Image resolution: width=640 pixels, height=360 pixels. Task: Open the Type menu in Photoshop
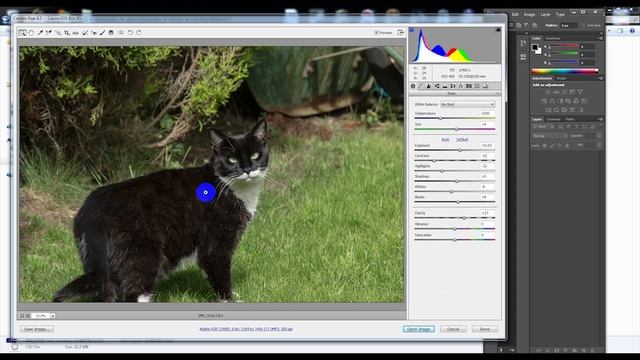[x=560, y=14]
